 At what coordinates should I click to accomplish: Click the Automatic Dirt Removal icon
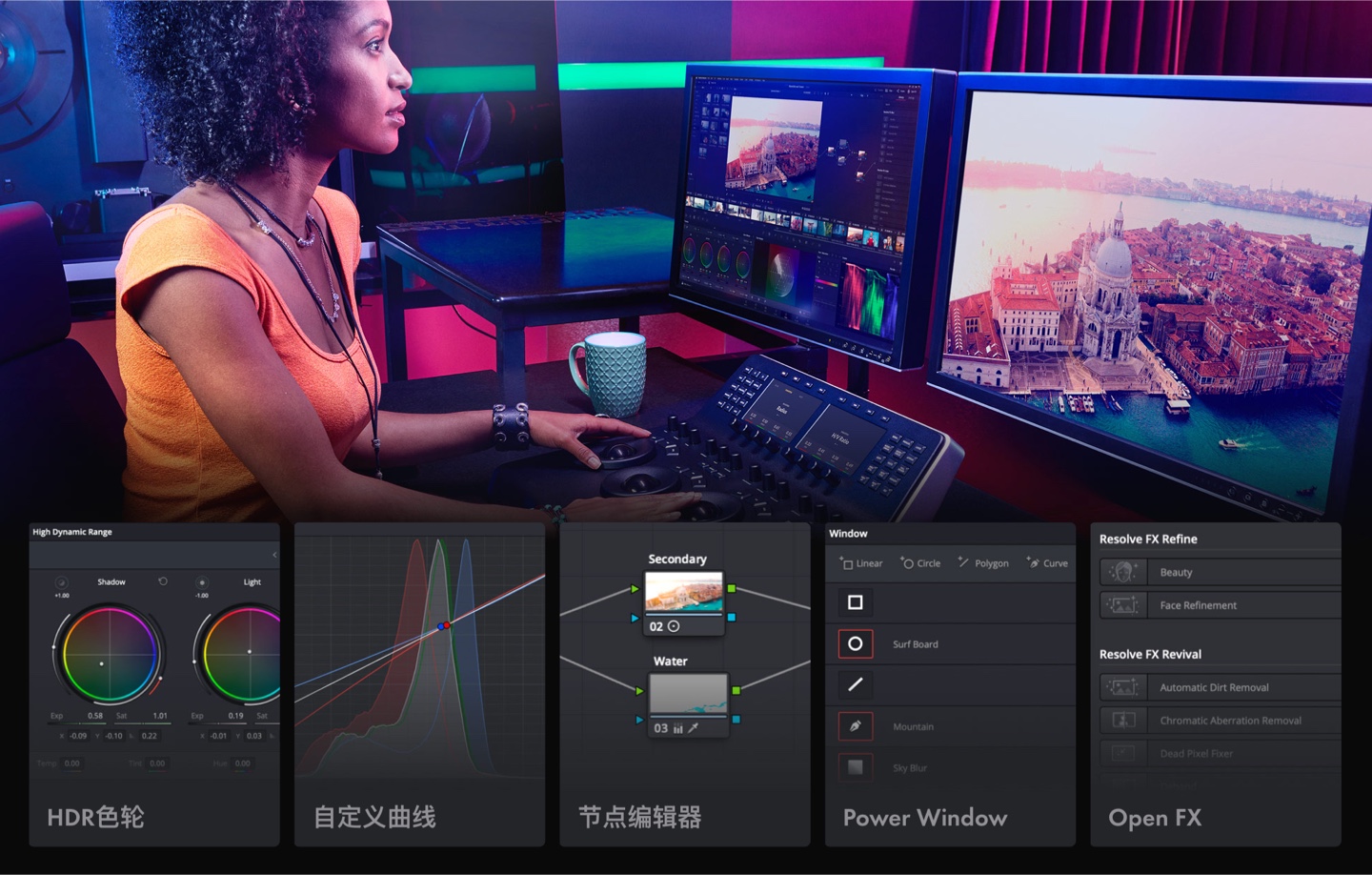pyautogui.click(x=1123, y=687)
